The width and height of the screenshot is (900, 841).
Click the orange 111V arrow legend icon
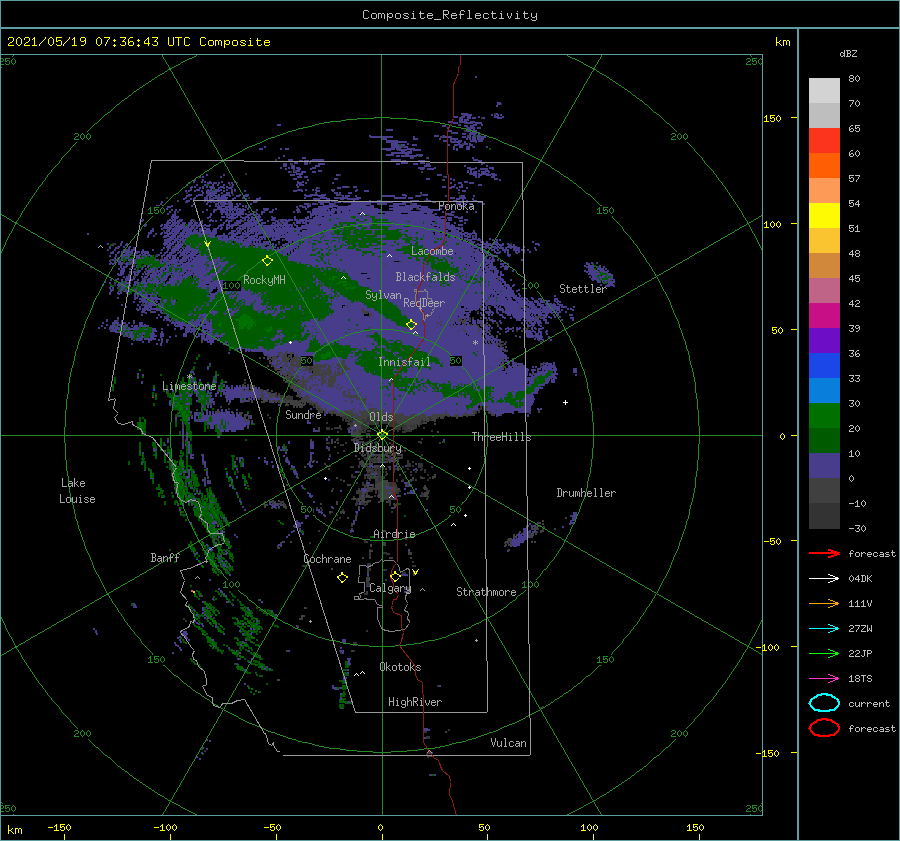click(824, 603)
